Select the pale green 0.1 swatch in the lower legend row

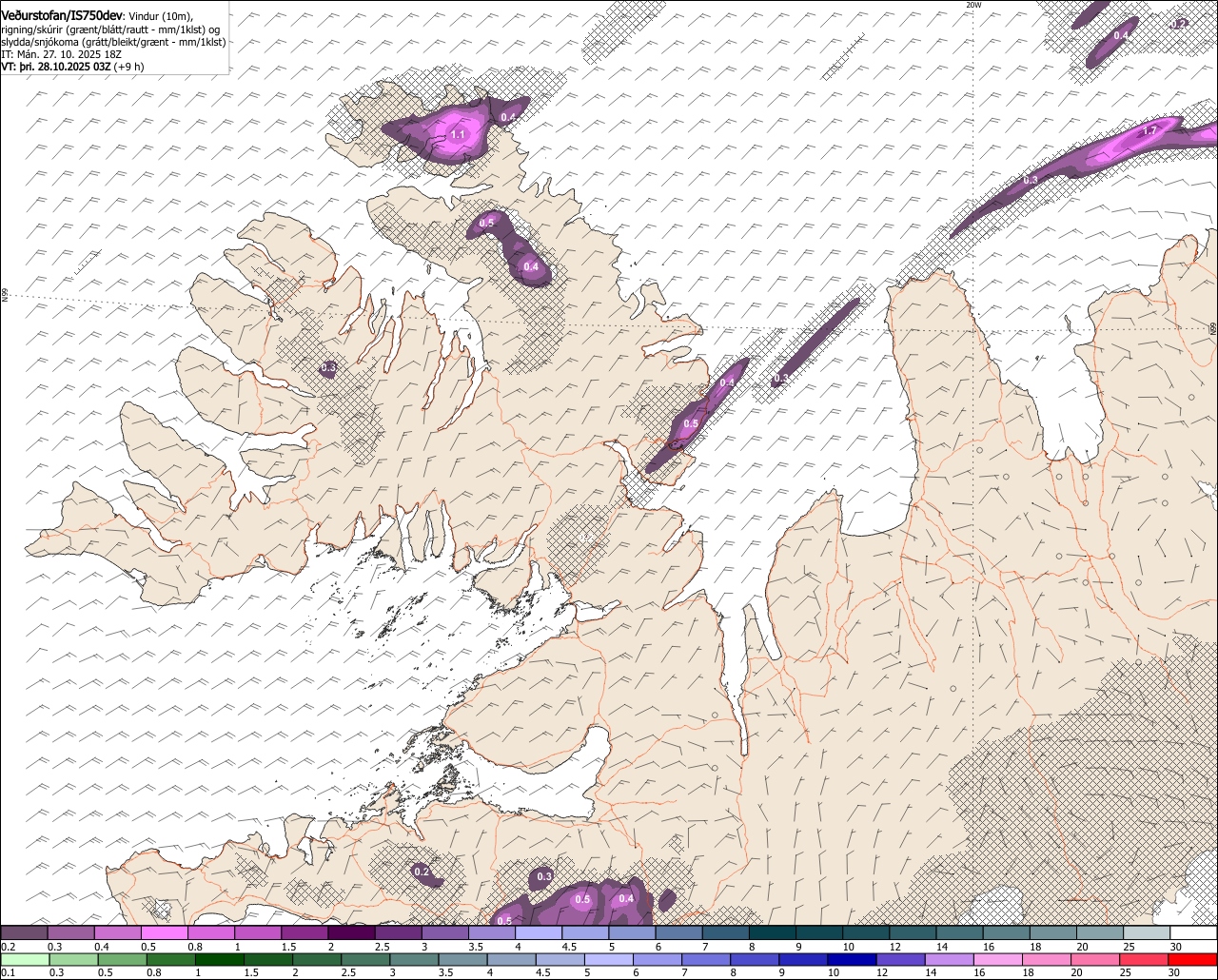(25, 960)
